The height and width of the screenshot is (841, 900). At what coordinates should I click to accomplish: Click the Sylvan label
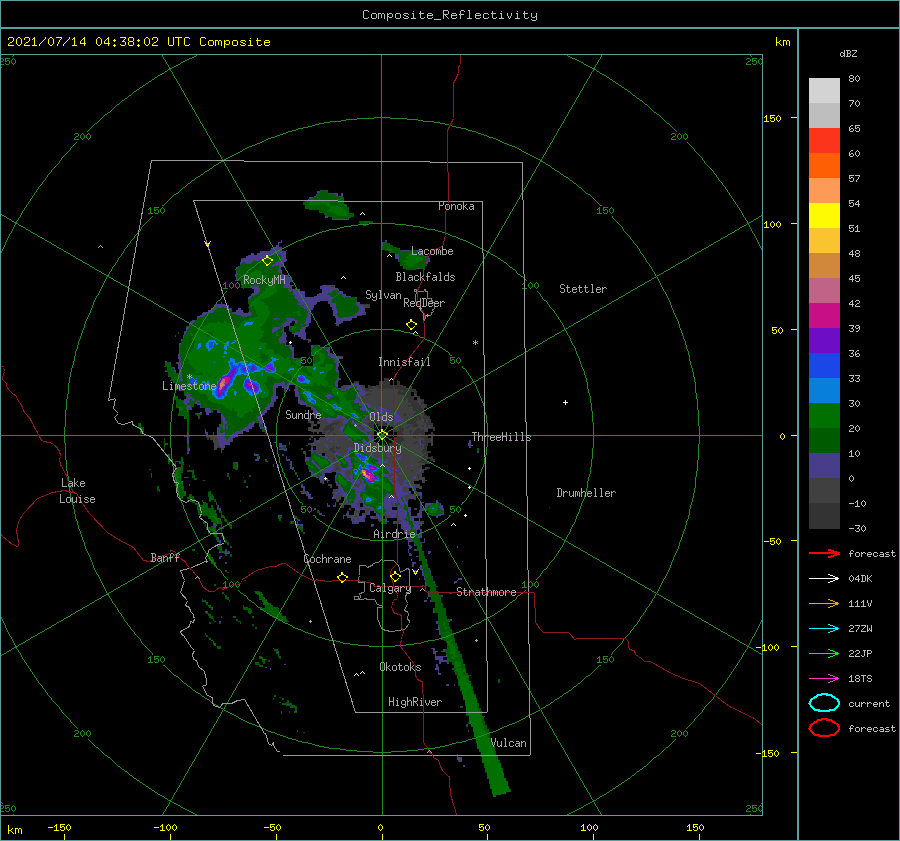pos(383,295)
